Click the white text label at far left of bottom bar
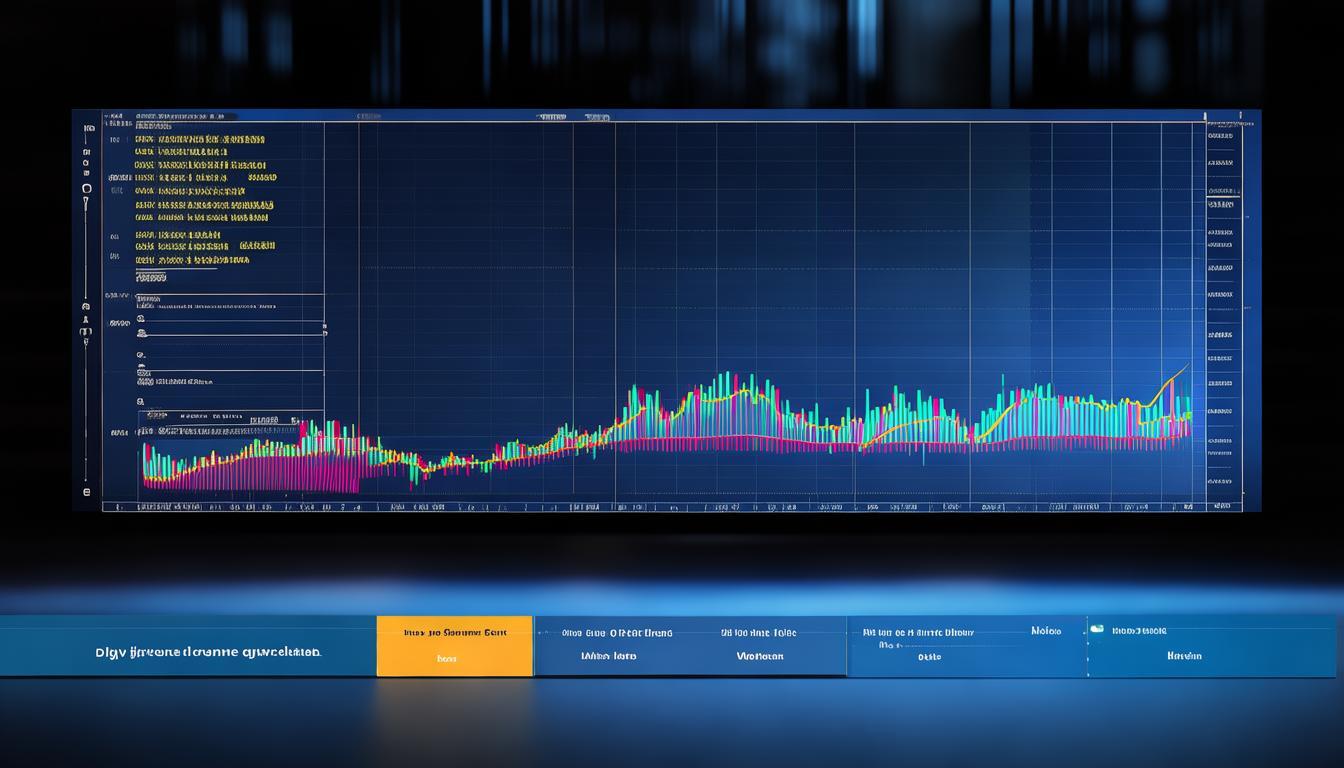 tap(208, 652)
